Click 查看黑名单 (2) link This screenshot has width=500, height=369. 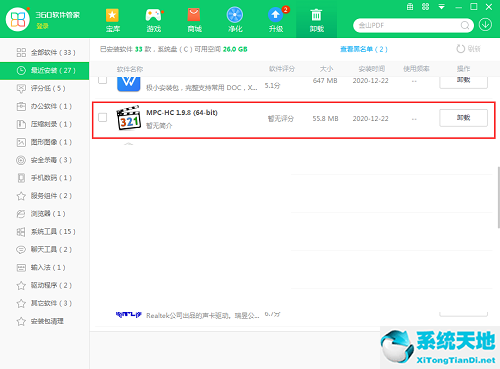tap(364, 49)
